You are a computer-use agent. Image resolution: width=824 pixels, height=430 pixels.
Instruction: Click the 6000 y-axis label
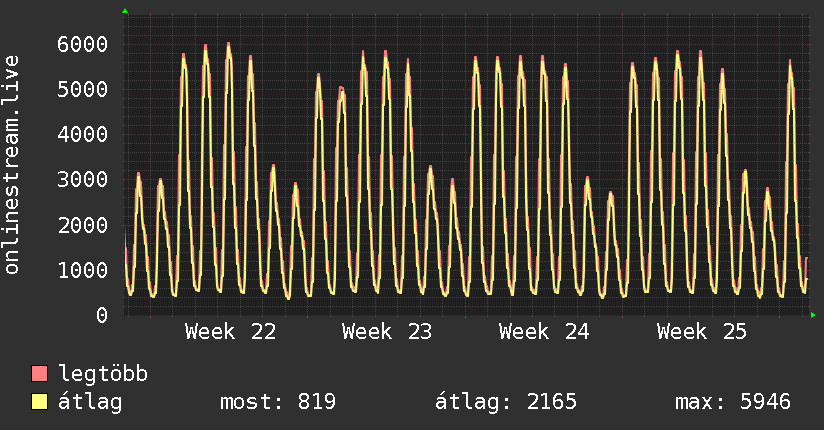(x=83, y=44)
